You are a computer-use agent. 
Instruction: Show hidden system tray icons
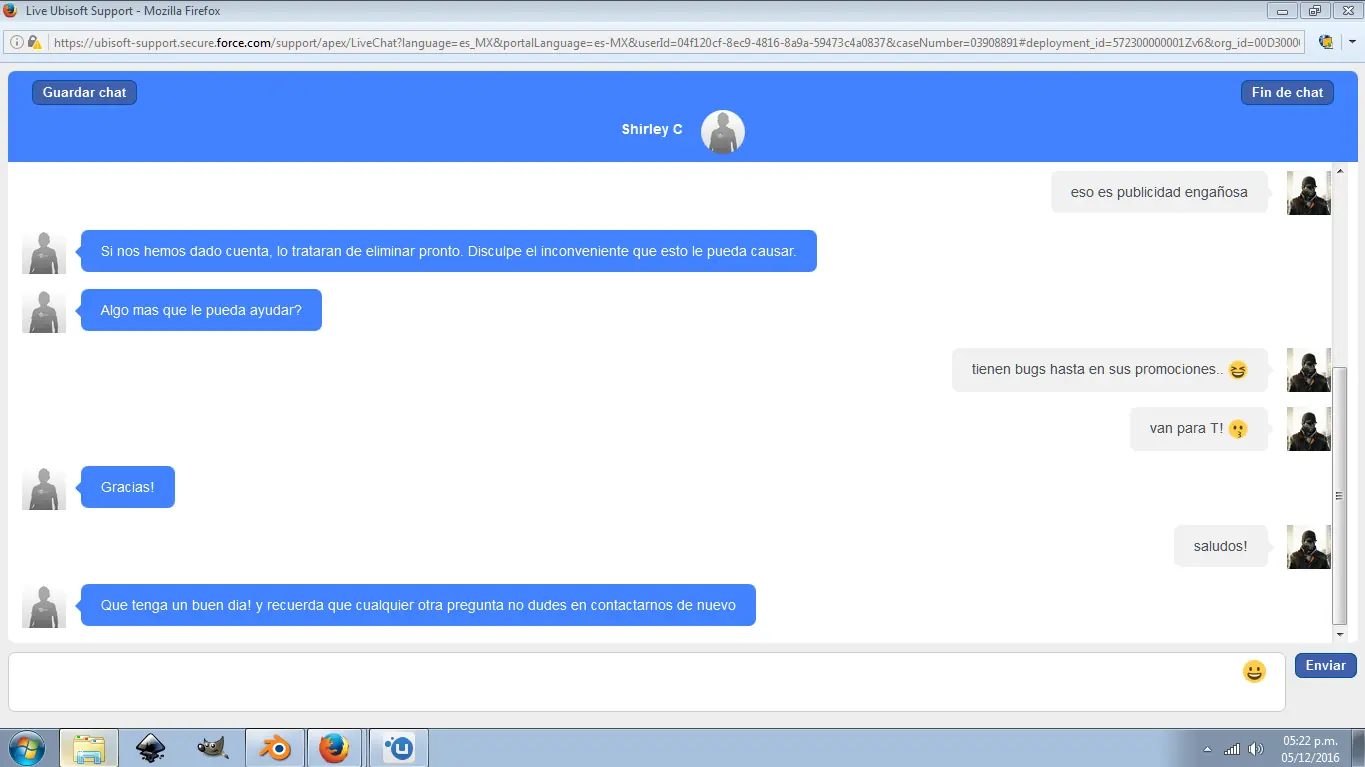pos(1207,749)
